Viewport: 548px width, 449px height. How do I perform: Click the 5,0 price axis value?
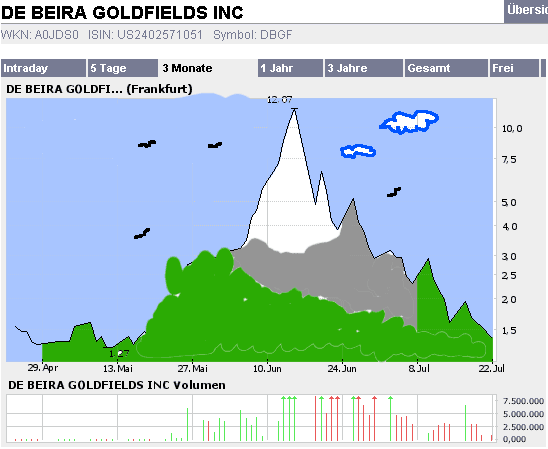click(509, 203)
